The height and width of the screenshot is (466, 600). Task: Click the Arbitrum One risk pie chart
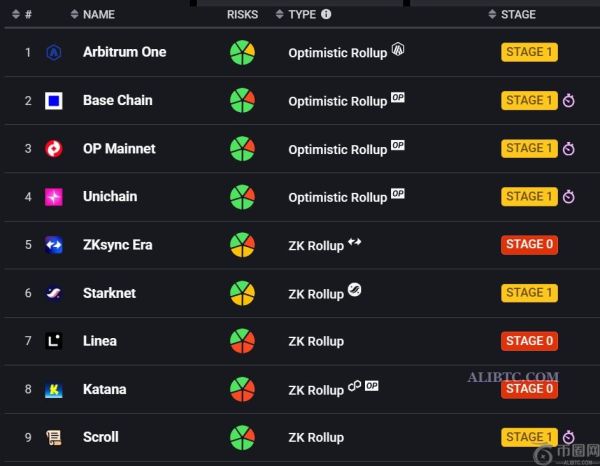(x=242, y=52)
